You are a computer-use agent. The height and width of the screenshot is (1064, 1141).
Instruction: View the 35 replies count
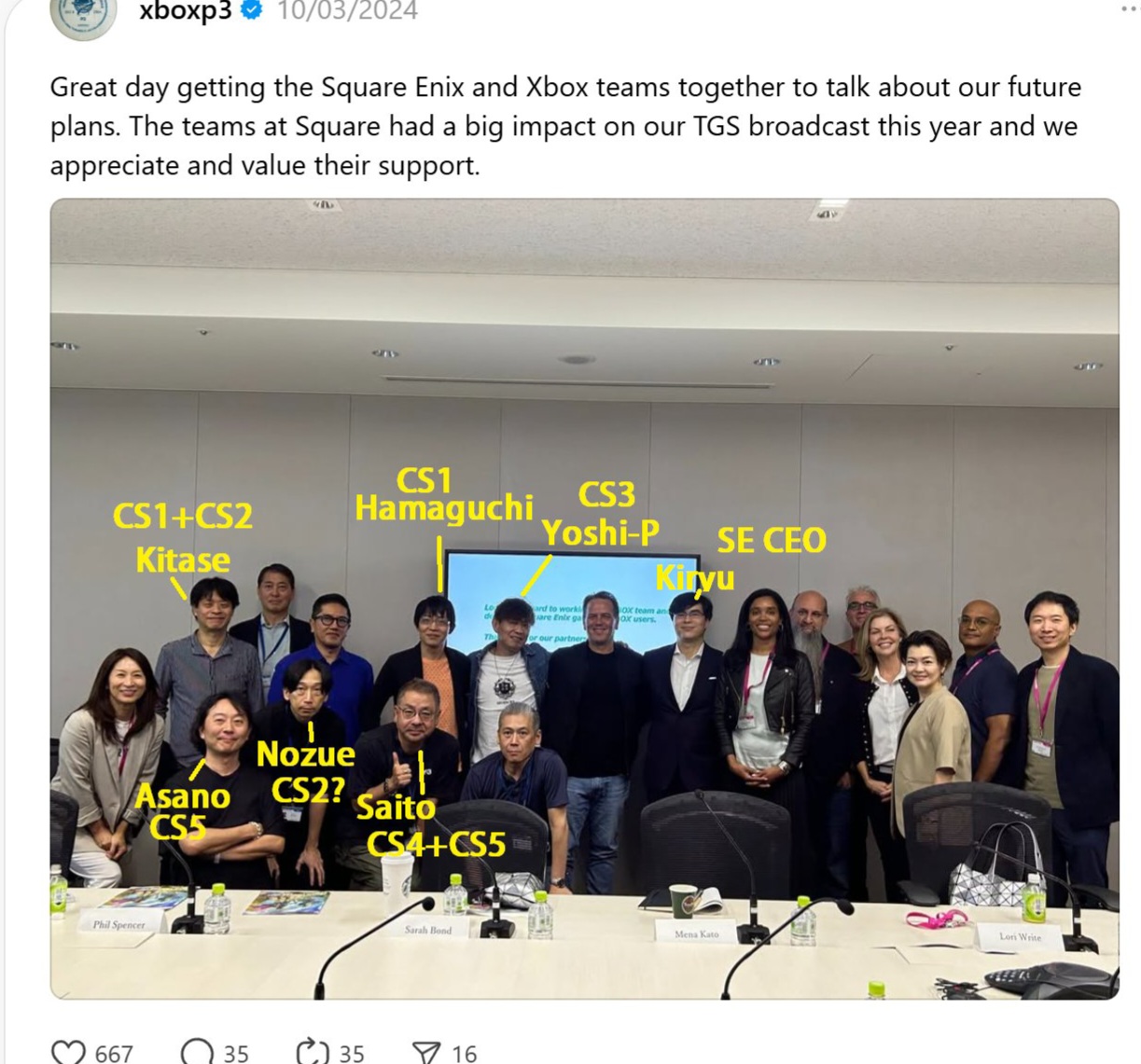pyautogui.click(x=236, y=1054)
